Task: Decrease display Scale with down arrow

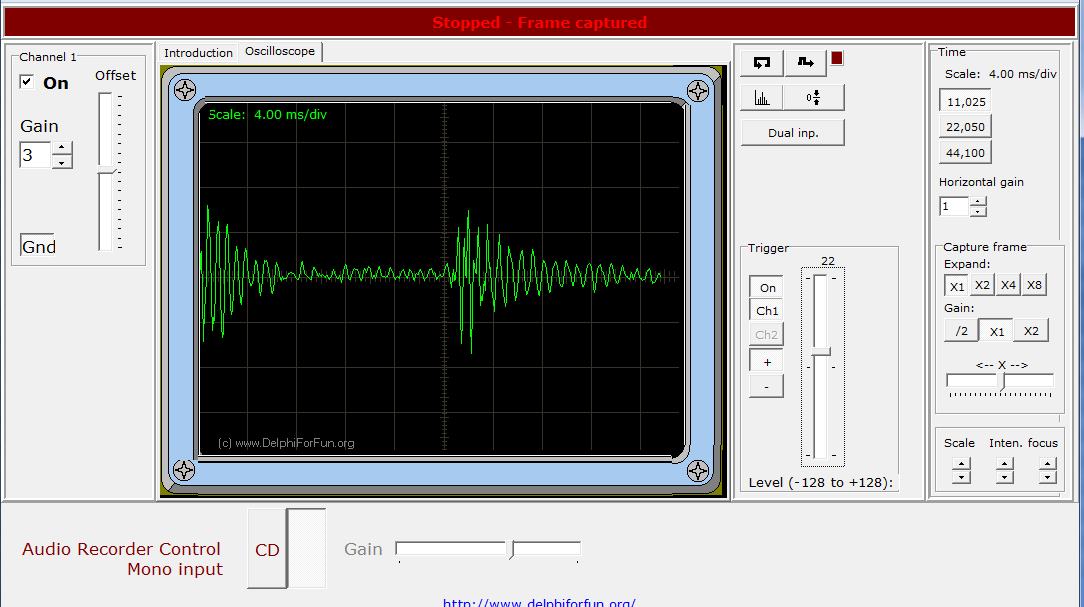Action: 961,477
